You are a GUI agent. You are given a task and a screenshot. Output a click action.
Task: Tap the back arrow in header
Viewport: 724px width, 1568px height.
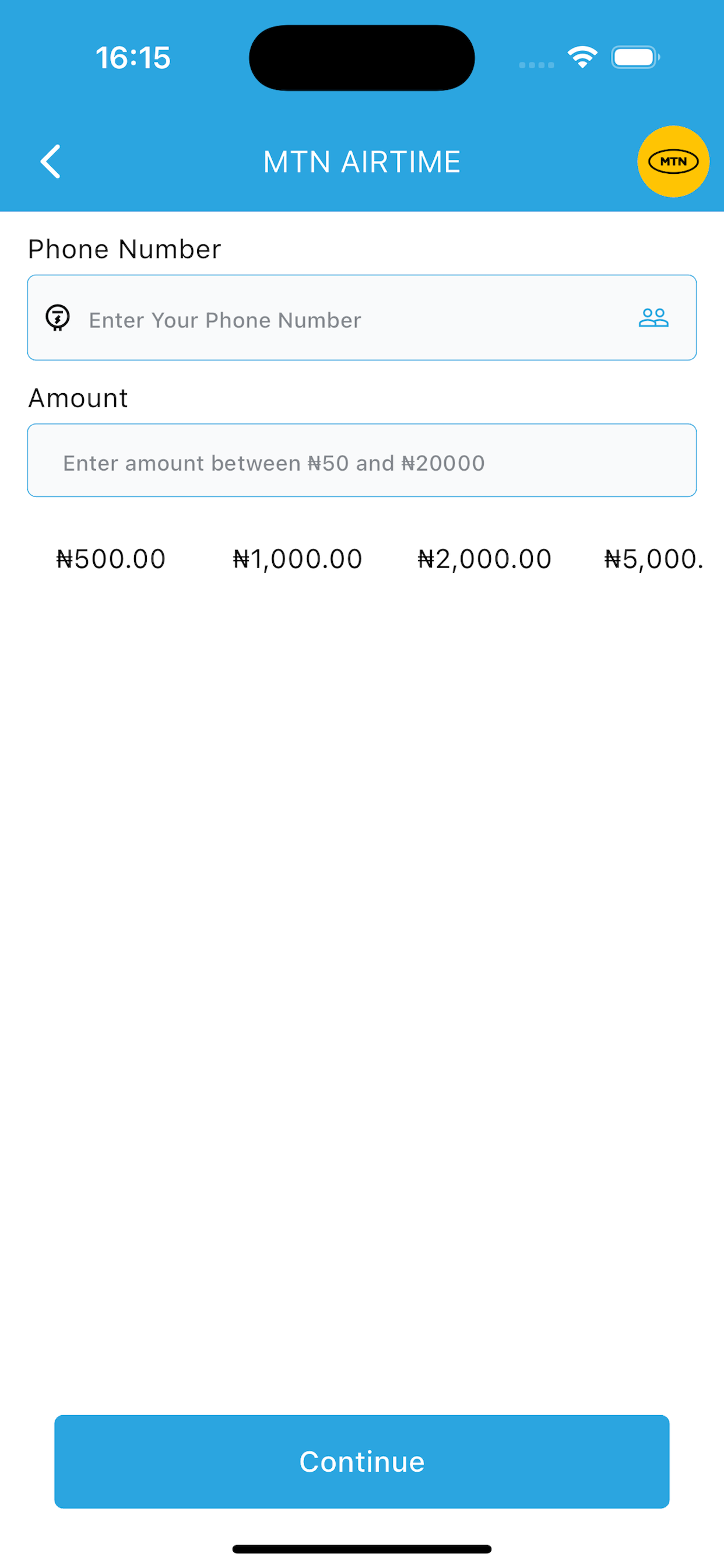[x=51, y=162]
